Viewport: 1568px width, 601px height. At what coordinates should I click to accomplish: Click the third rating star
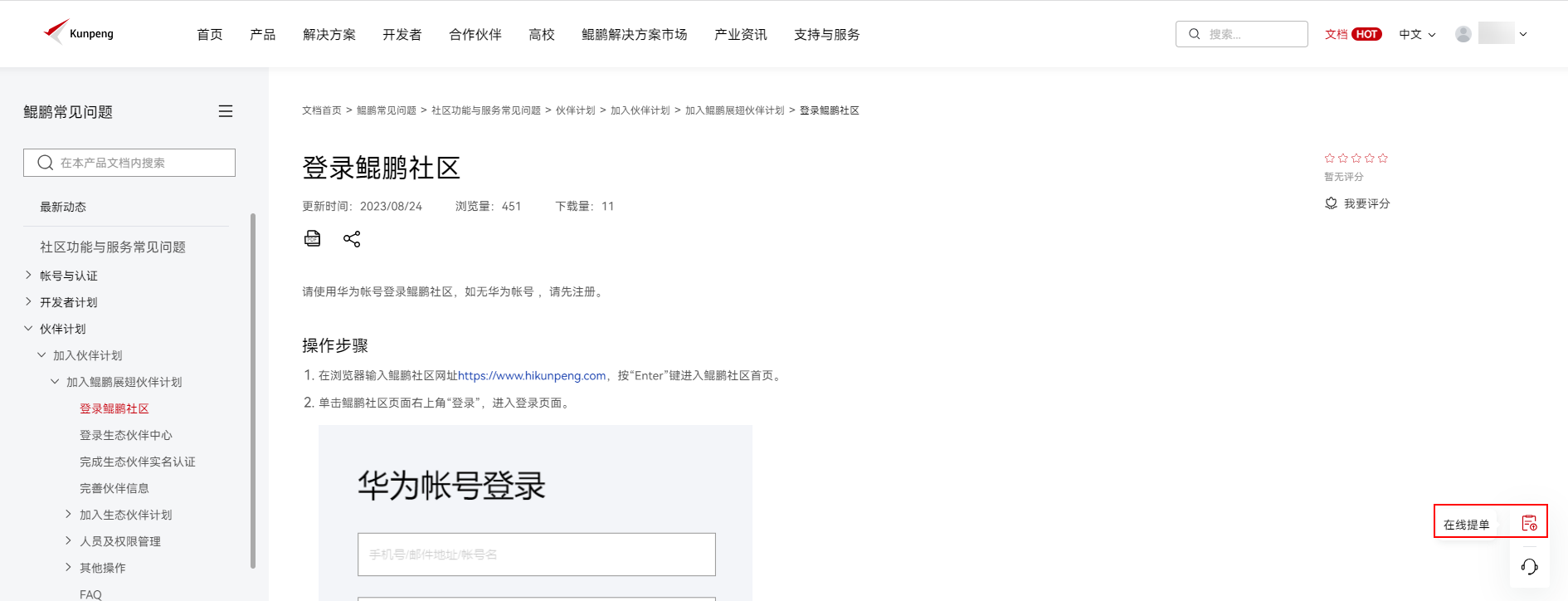(x=1356, y=158)
